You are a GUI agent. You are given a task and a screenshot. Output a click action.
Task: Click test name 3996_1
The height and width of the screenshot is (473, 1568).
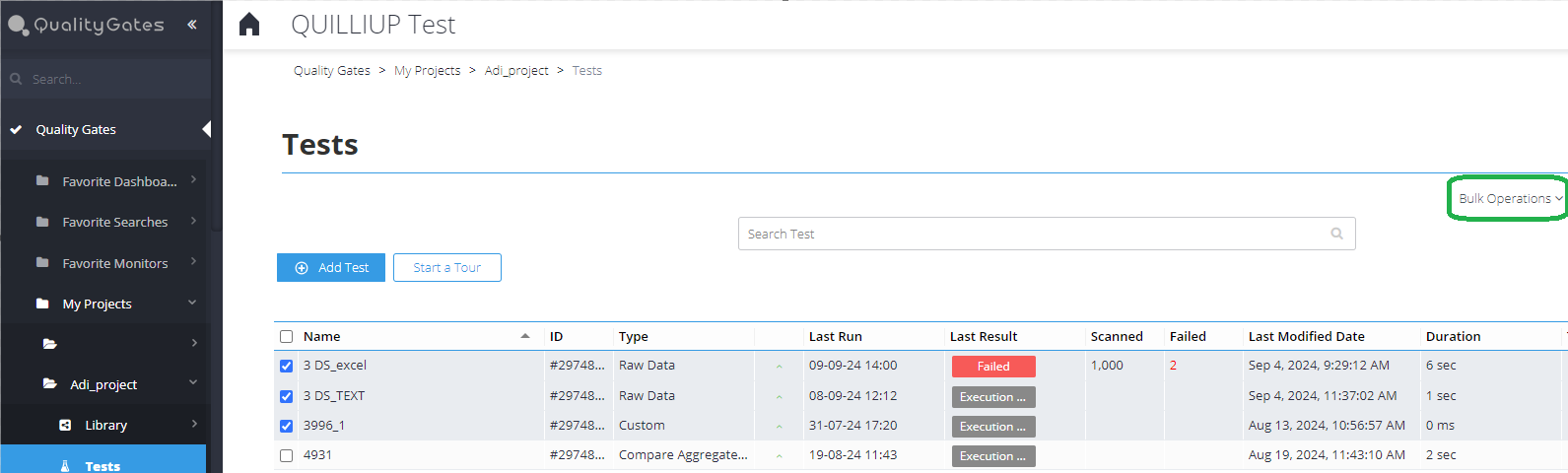coord(324,425)
